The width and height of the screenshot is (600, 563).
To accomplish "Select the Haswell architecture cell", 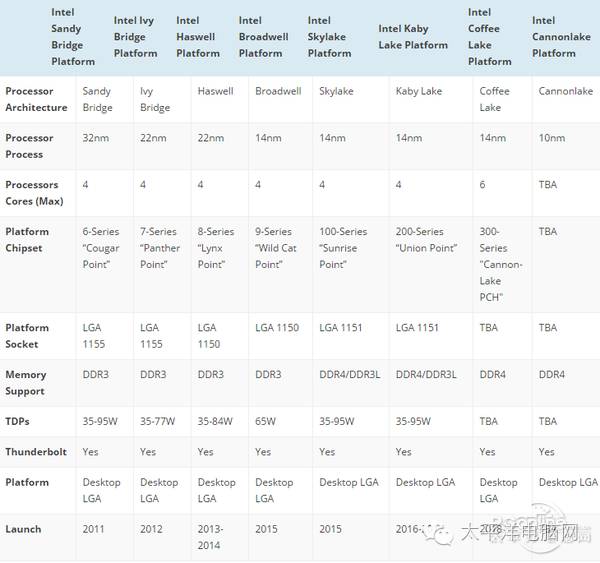I will (x=215, y=91).
